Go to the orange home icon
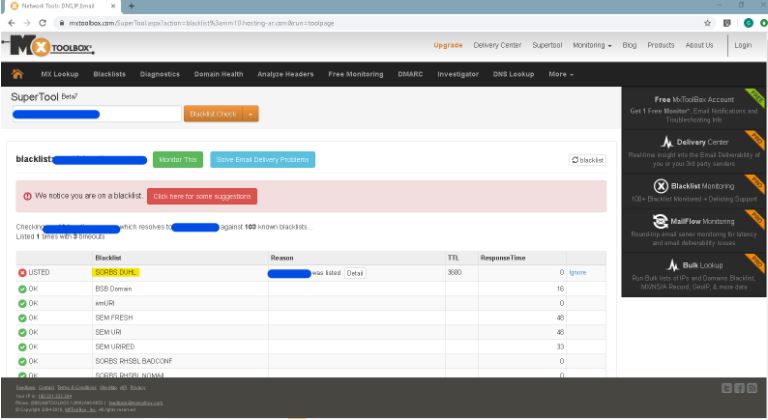This screenshot has height=420, width=768. (x=18, y=74)
